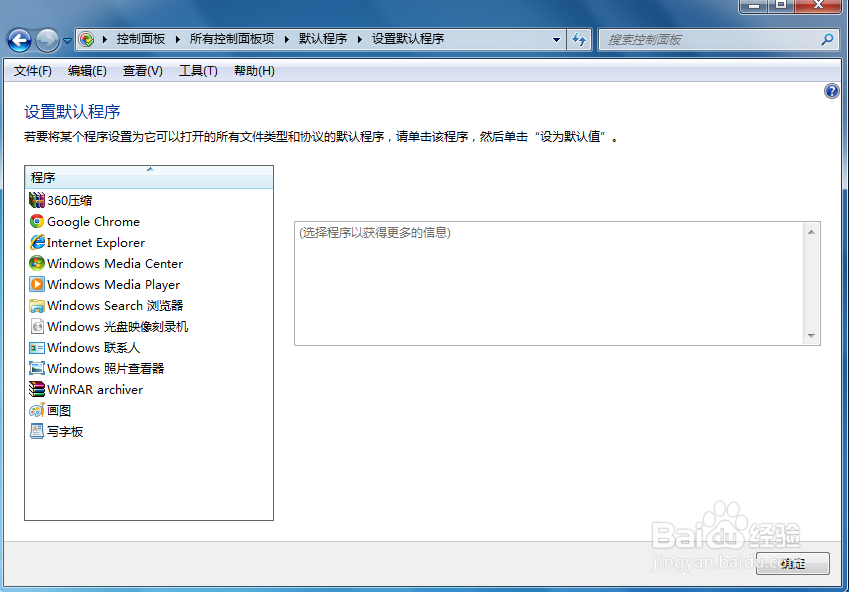Select the Windows 光盘映像刻录机 entry text
Image resolution: width=849 pixels, height=592 pixels.
(117, 327)
